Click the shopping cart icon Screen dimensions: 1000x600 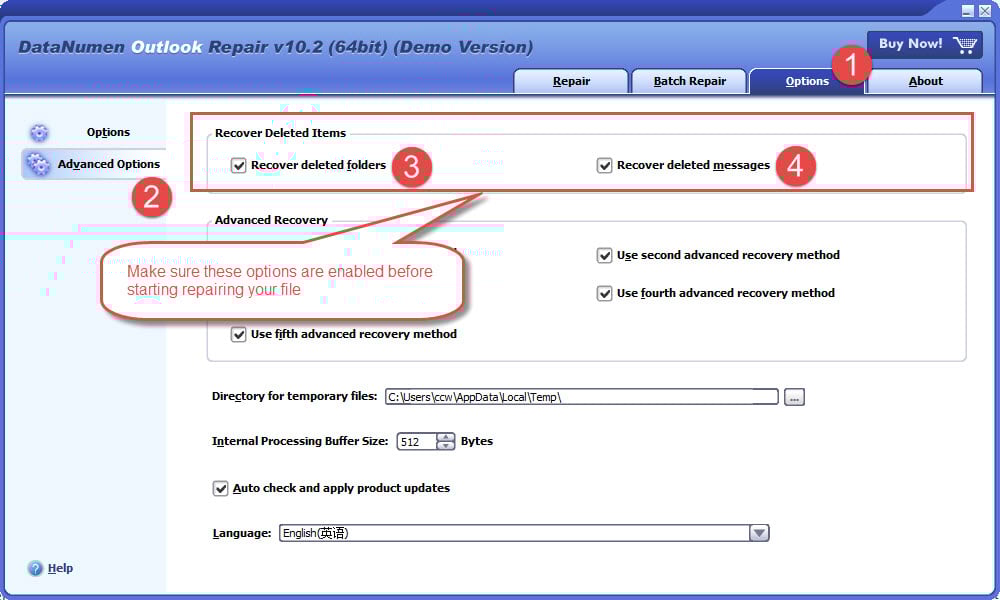click(x=965, y=45)
